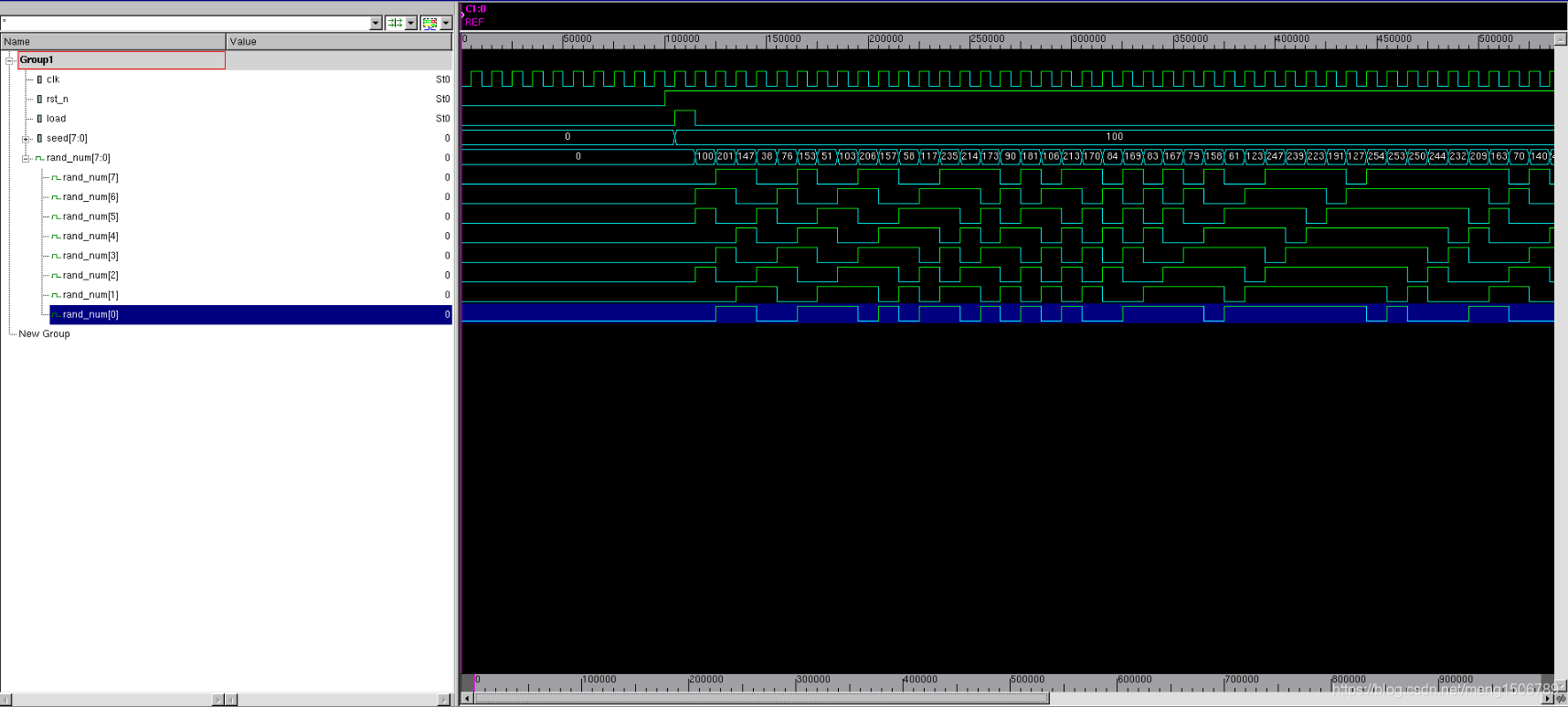Screen dimensions: 1568x707
Task: Click the REF marker label
Action: tap(474, 22)
